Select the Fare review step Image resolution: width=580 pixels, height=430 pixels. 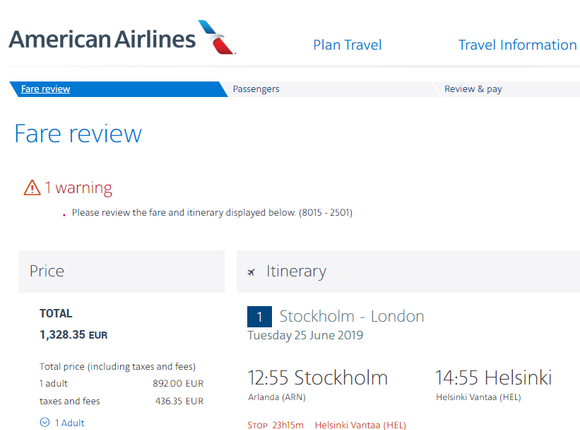(x=45, y=89)
